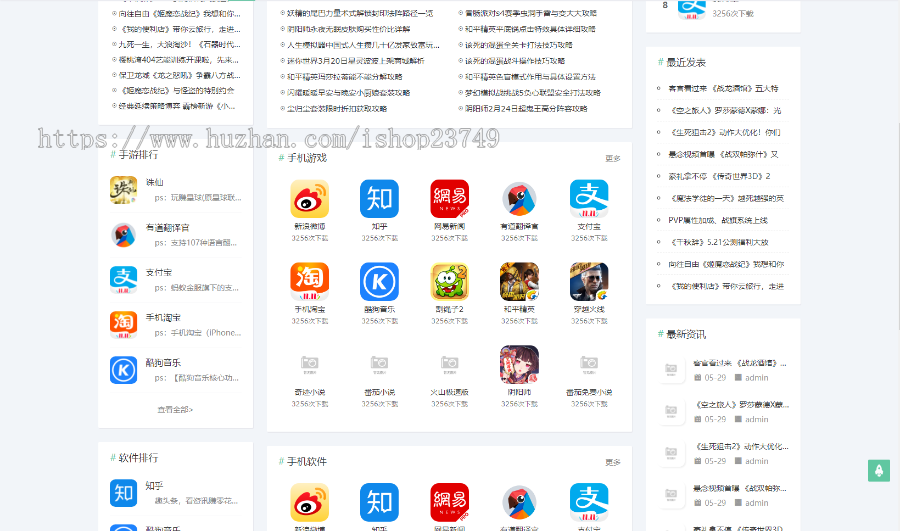This screenshot has height=531, width=900.
Task: Open the 穿越火线 label in the games grid
Action: coord(589,309)
